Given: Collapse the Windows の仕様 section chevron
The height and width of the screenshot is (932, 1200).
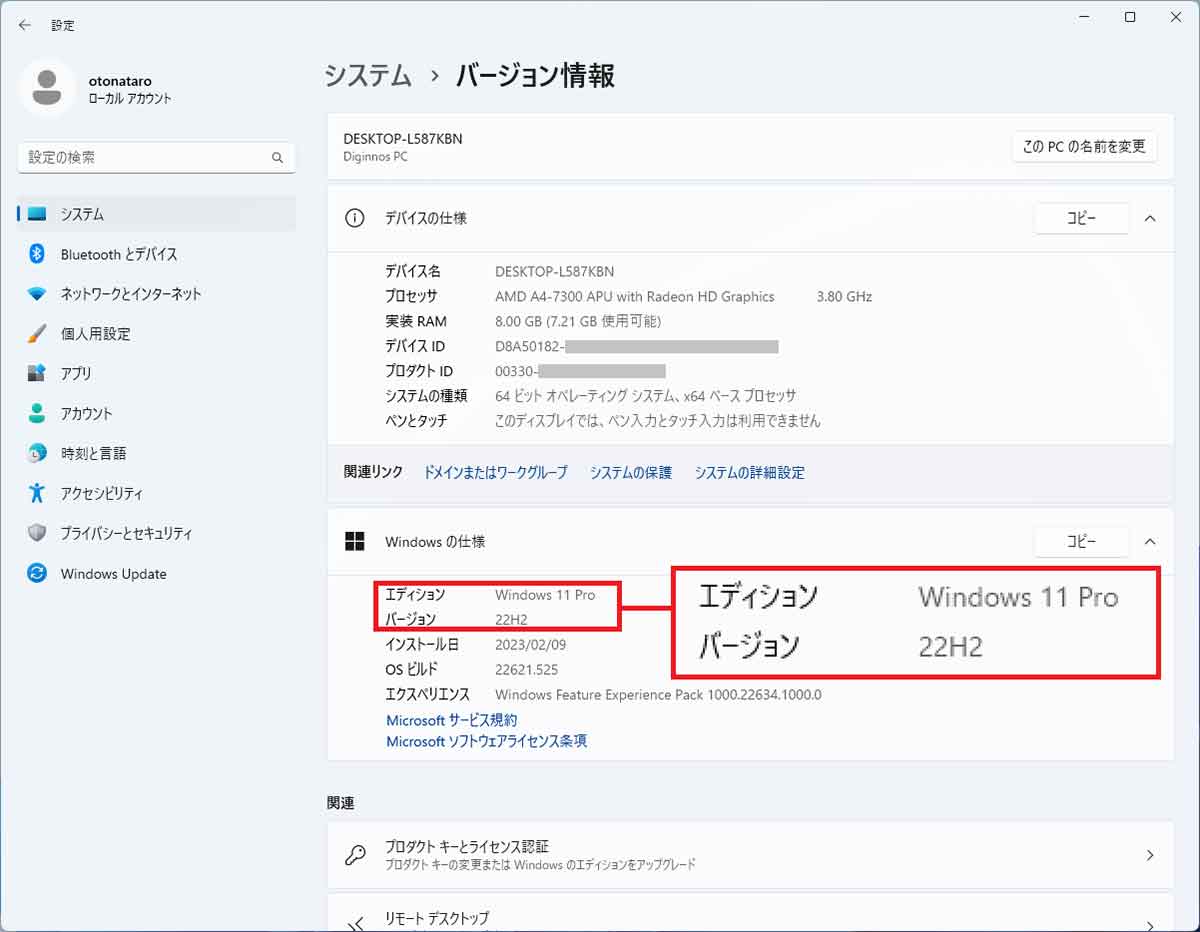Looking at the screenshot, I should click(x=1150, y=541).
